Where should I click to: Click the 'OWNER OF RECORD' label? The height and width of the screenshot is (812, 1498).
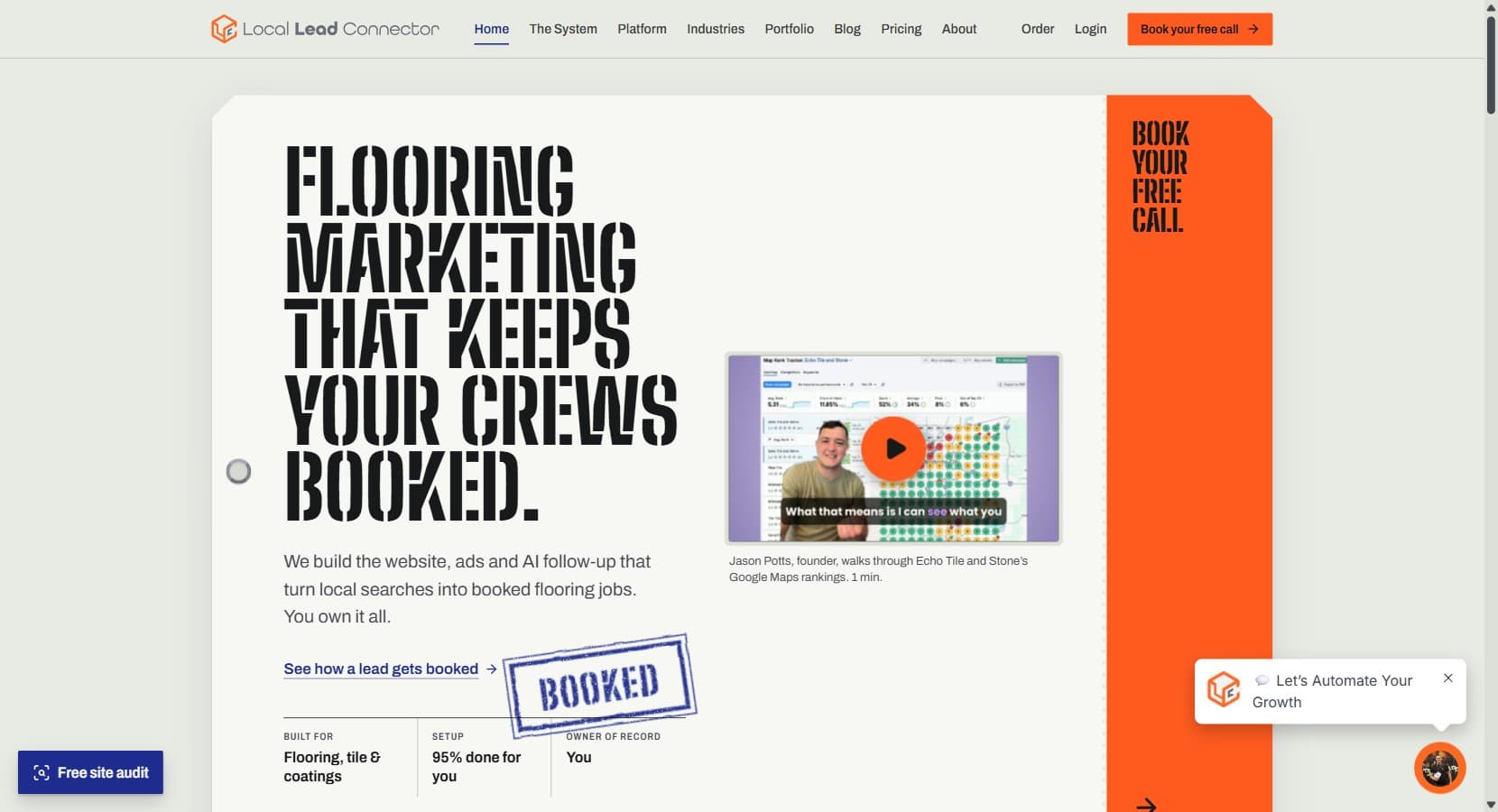pos(613,736)
